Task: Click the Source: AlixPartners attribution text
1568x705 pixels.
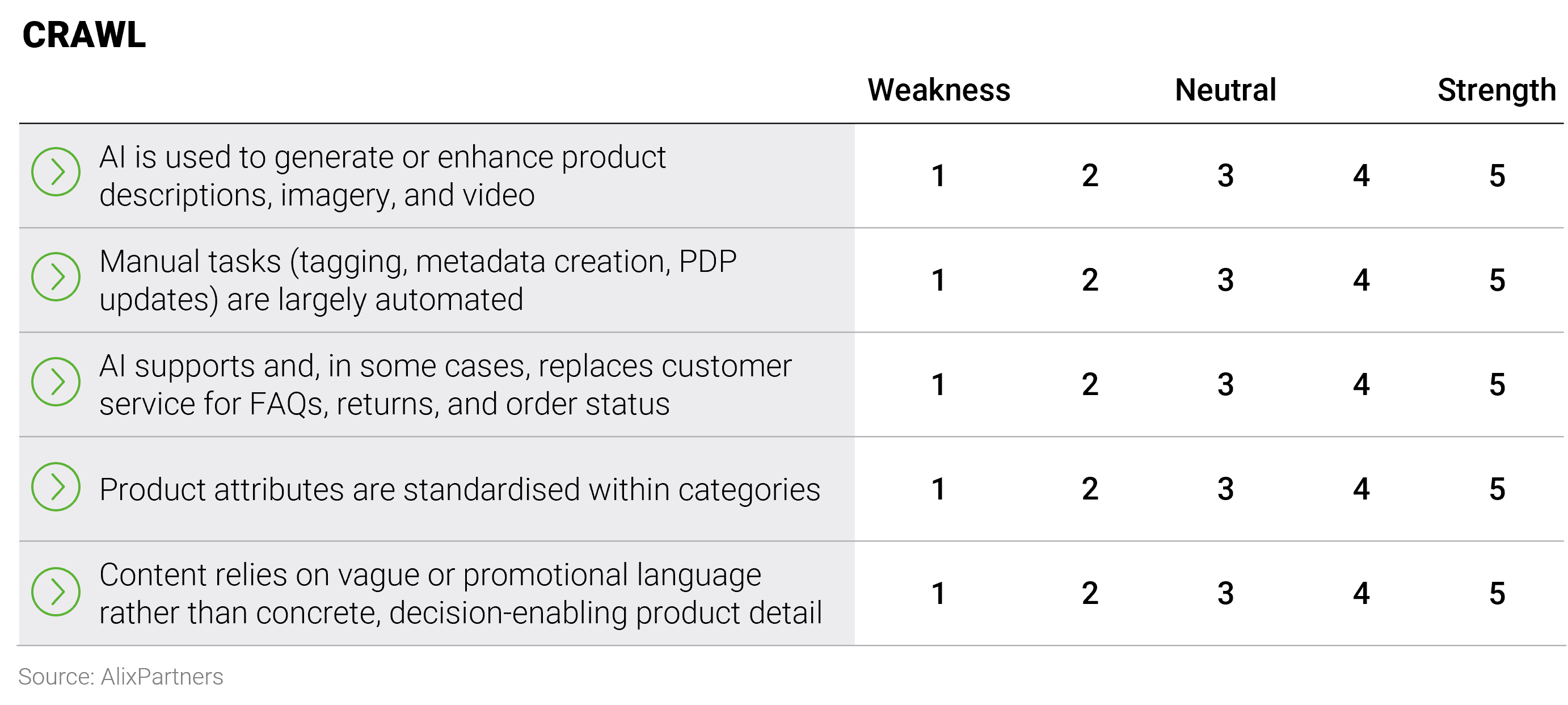Action: 120,677
